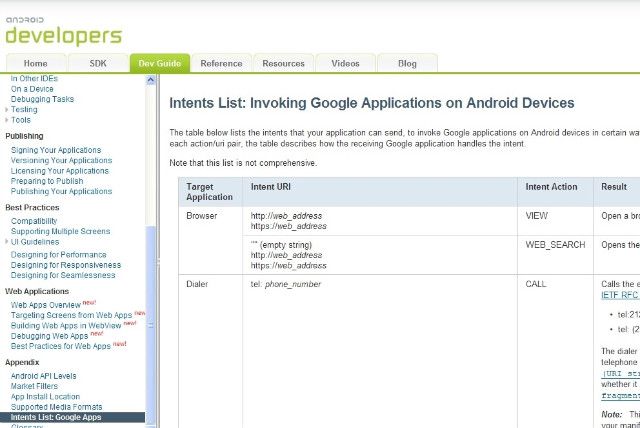Open Signing Your Applications

pyautogui.click(x=56, y=150)
